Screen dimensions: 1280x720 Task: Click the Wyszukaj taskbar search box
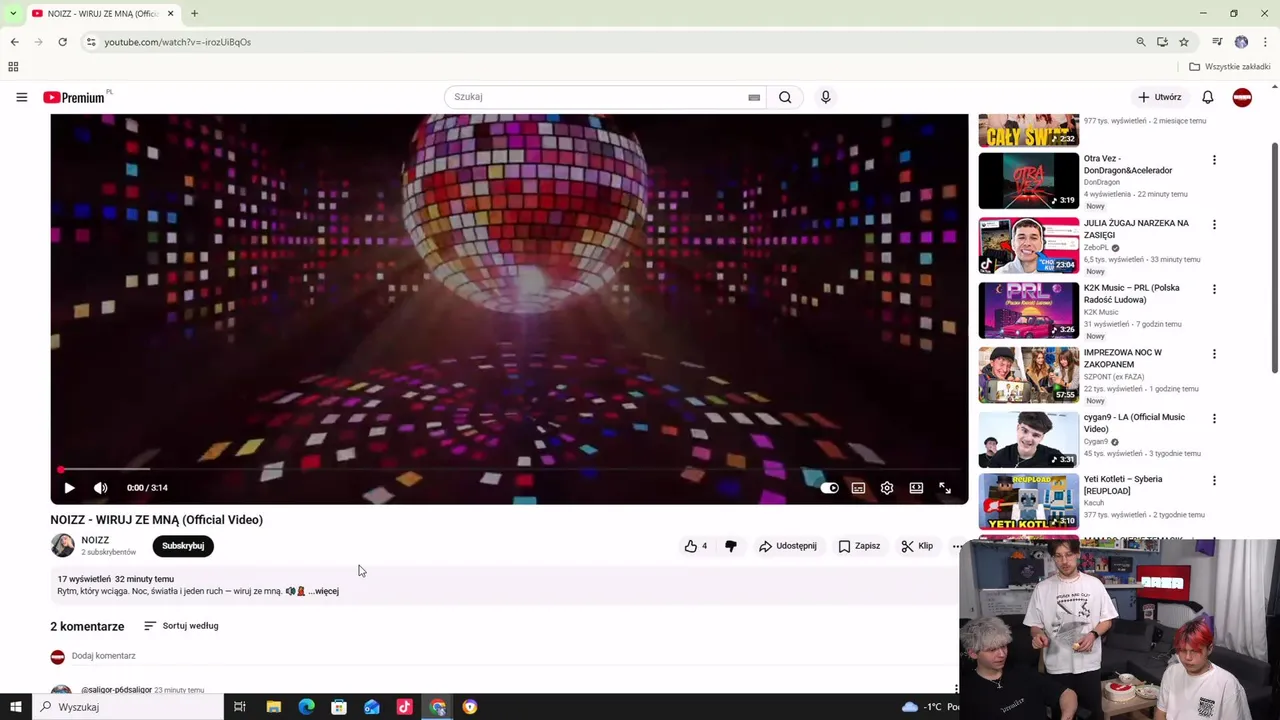pos(128,707)
